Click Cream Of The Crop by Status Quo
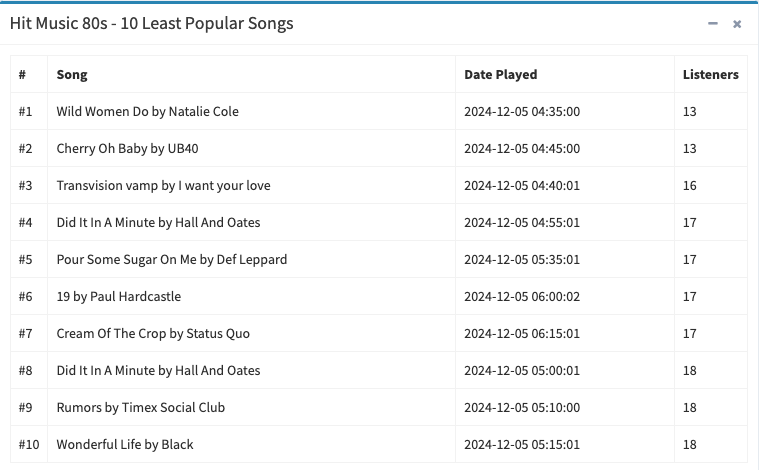Image resolution: width=759 pixels, height=470 pixels. click(153, 334)
